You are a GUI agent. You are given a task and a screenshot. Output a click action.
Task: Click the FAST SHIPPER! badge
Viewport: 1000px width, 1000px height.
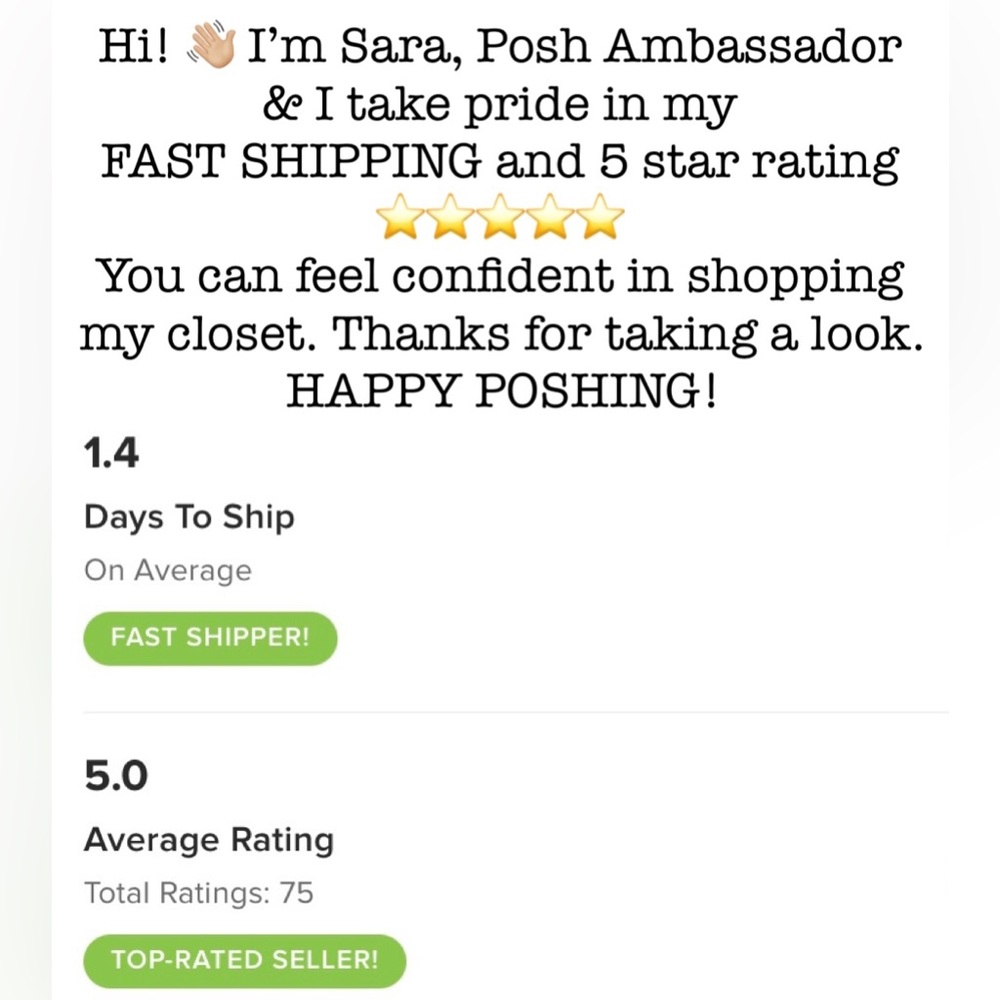click(210, 638)
